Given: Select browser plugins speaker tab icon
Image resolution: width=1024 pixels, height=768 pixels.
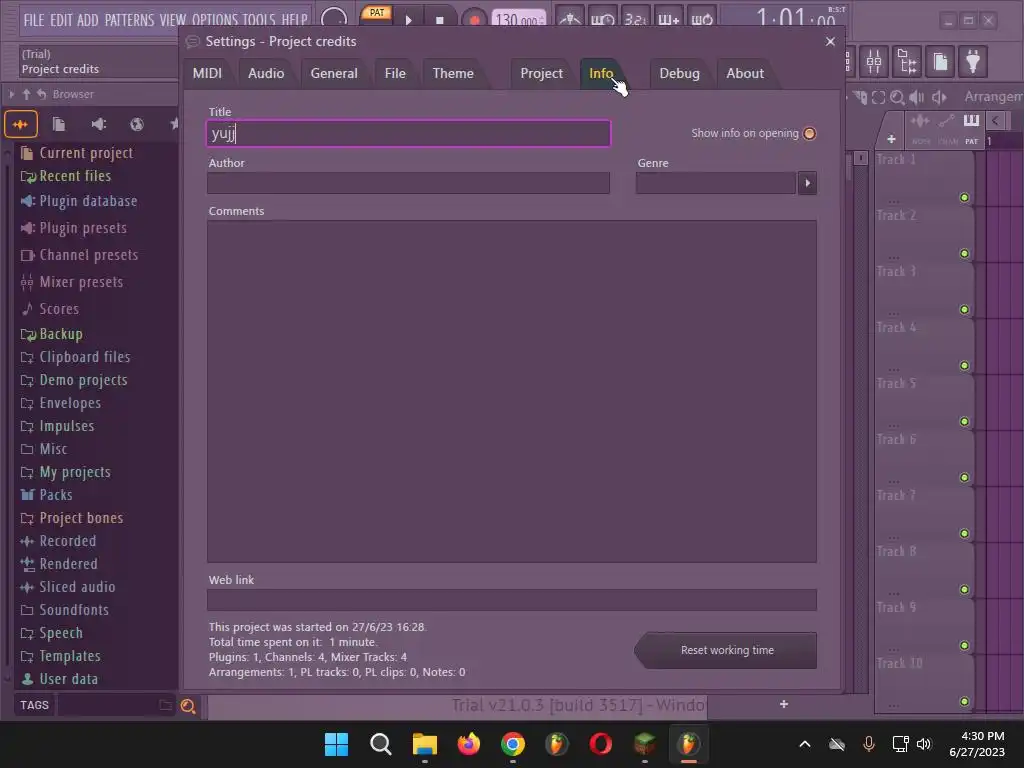Looking at the screenshot, I should pyautogui.click(x=98, y=124).
